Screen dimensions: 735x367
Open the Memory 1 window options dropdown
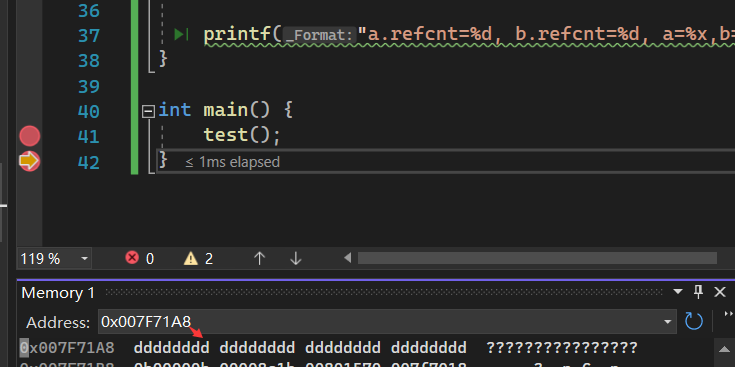coord(677,292)
